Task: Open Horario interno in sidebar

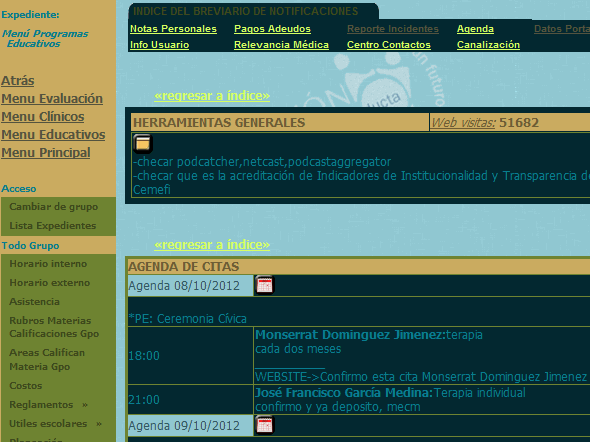Action: [x=48, y=264]
